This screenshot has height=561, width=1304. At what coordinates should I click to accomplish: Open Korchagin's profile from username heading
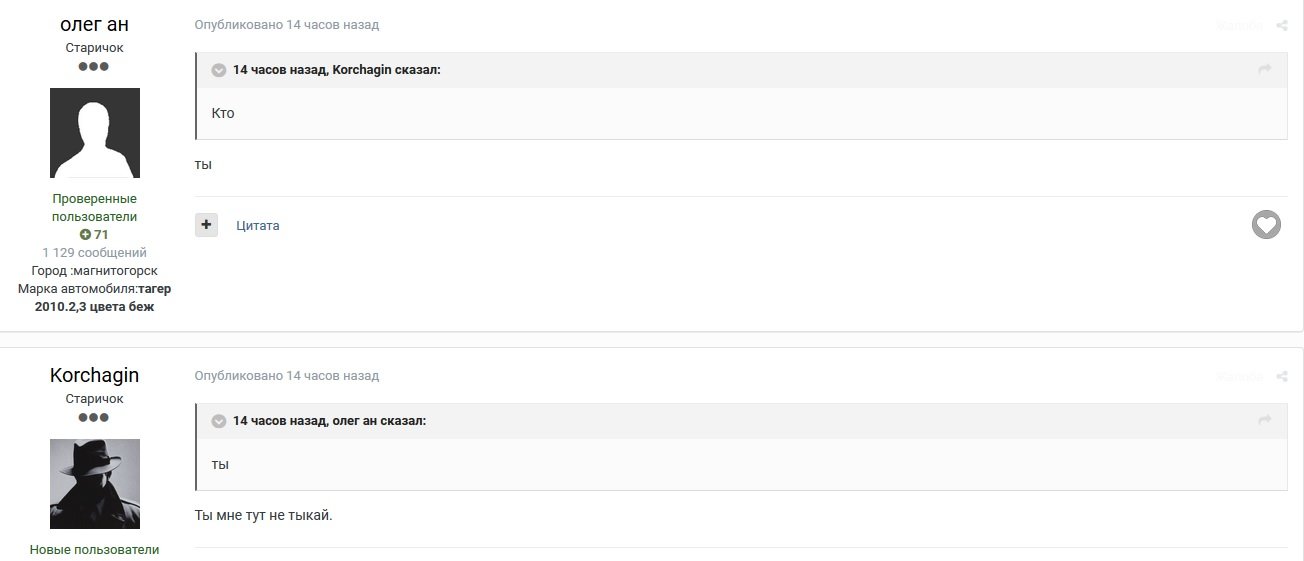tap(94, 375)
